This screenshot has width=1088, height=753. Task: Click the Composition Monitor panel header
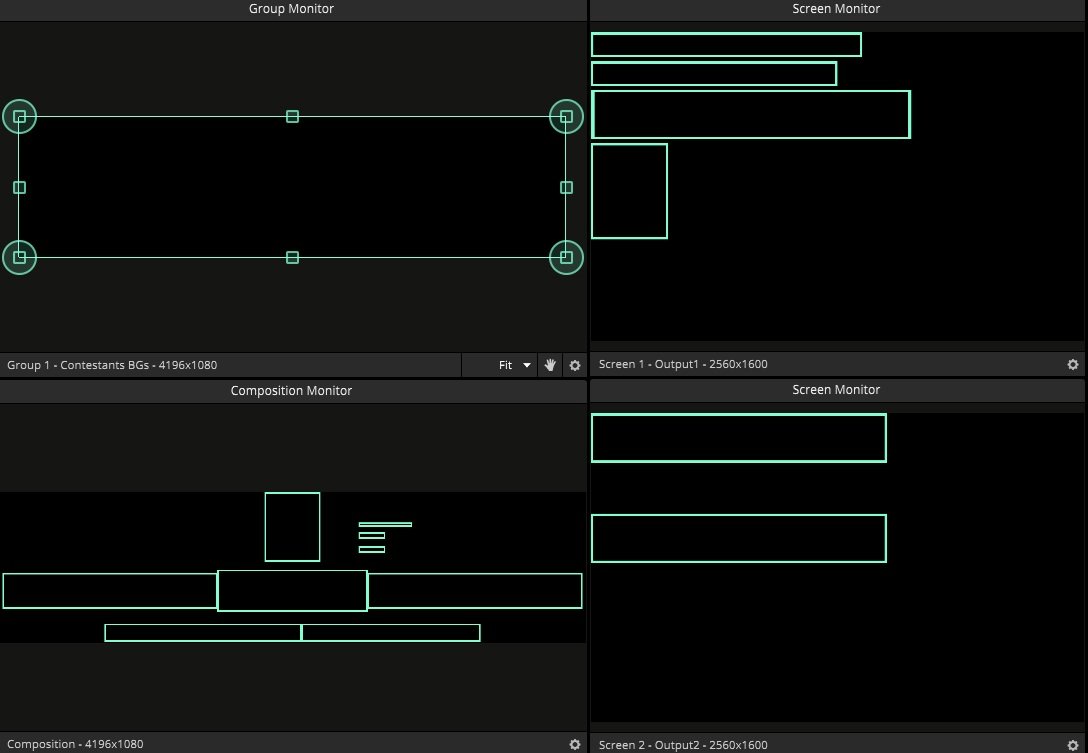291,391
